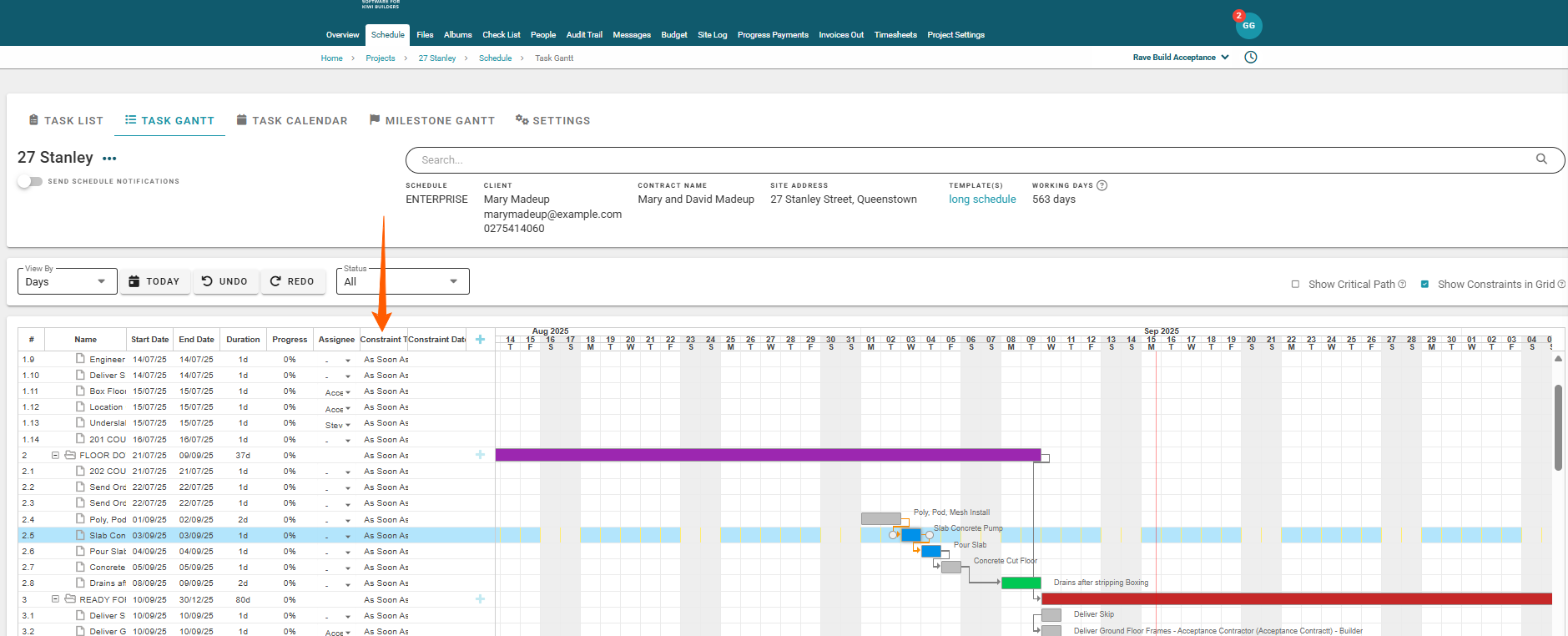
Task: Click the working days help icon
Action: [x=1102, y=185]
